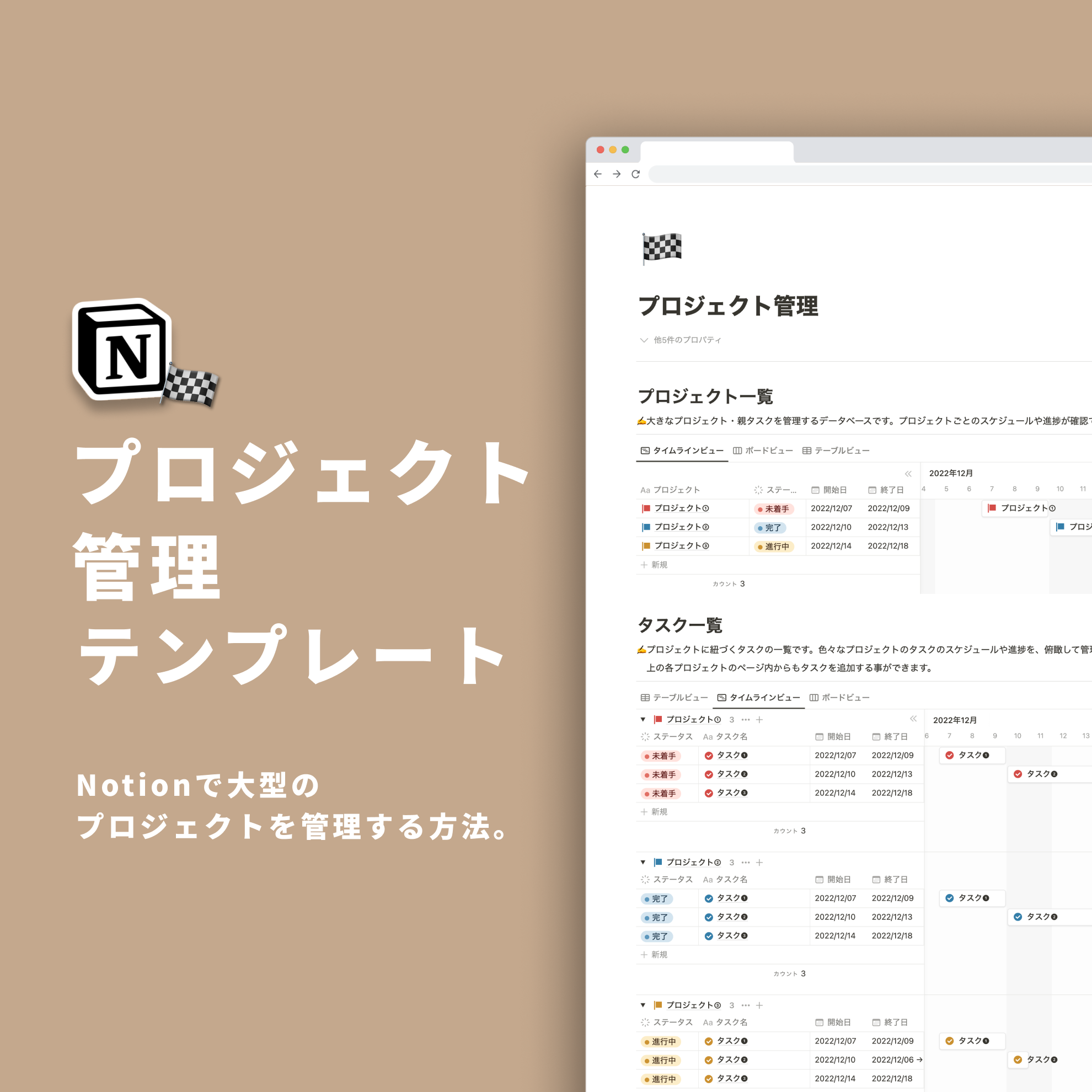The width and height of the screenshot is (1092, 1092).
Task: Reload the page with the refresh icon
Action: (x=636, y=174)
